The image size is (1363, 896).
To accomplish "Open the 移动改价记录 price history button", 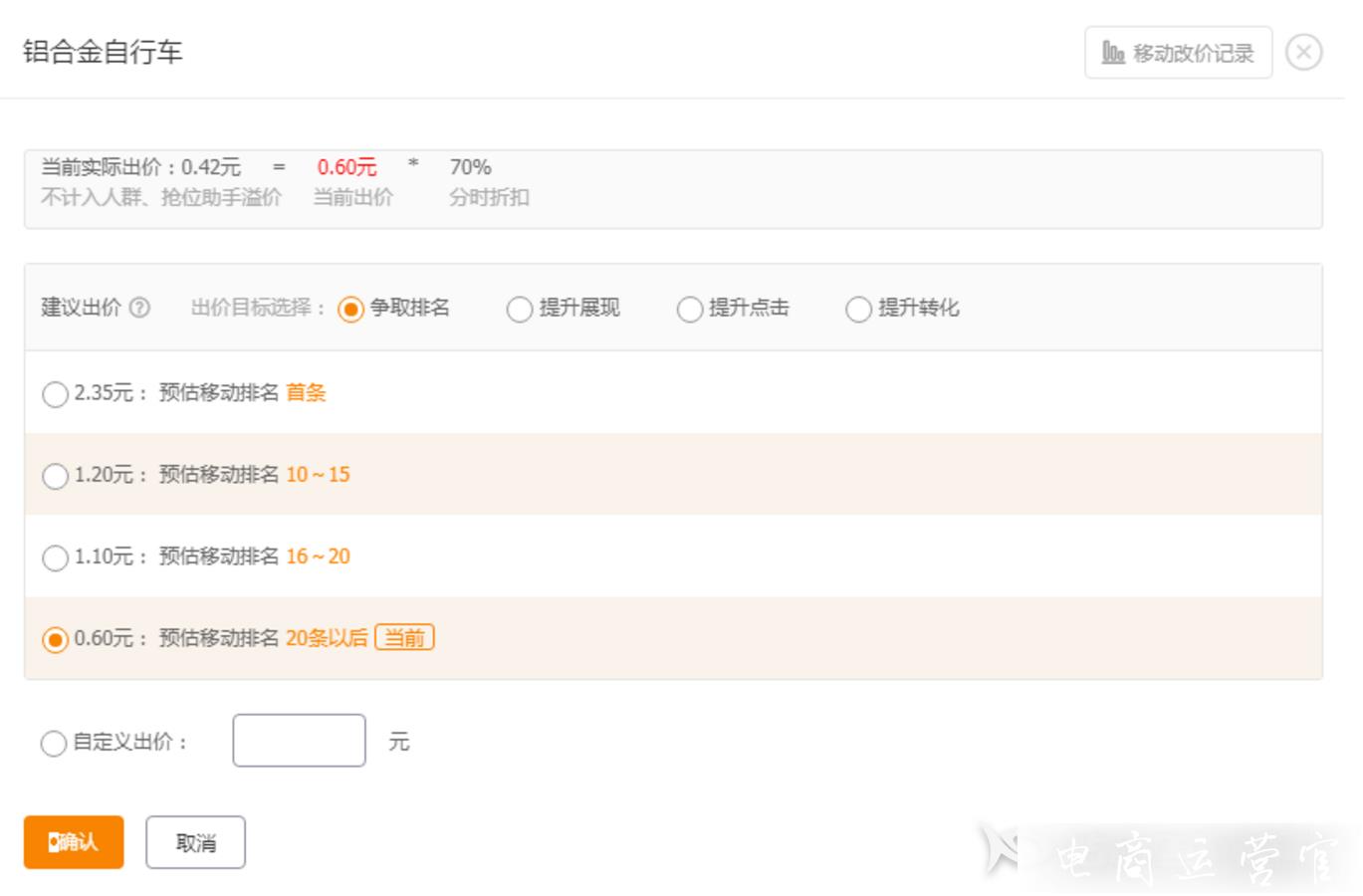I will pyautogui.click(x=1178, y=53).
